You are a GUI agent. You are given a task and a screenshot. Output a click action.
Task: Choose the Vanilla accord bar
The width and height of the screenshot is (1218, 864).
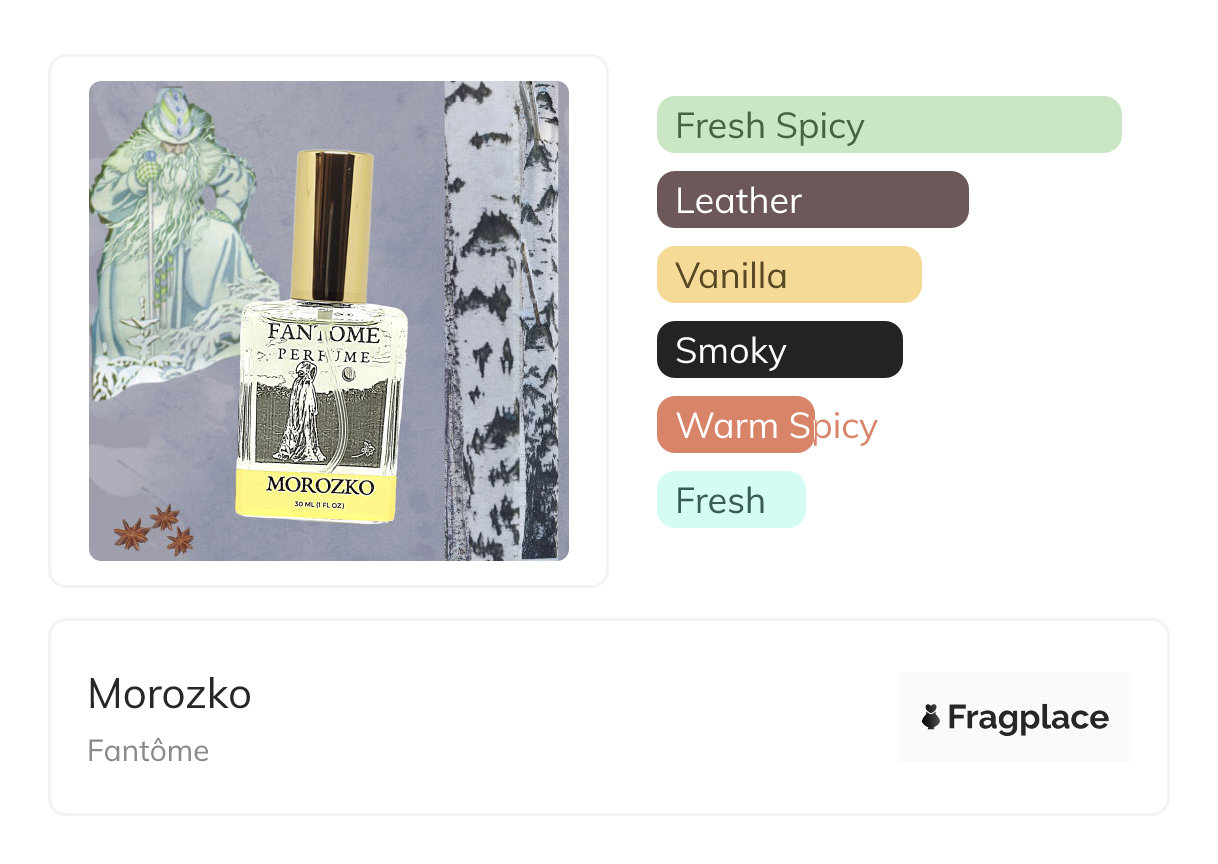[789, 275]
